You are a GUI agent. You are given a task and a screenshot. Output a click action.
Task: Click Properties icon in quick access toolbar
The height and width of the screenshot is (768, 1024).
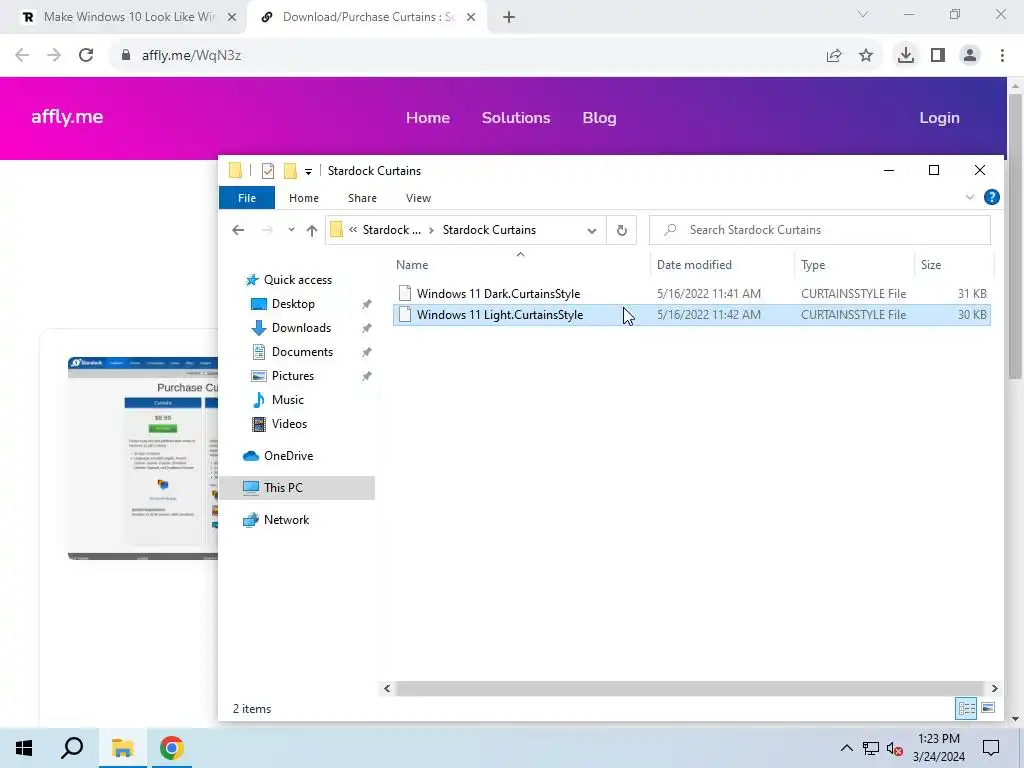click(268, 171)
